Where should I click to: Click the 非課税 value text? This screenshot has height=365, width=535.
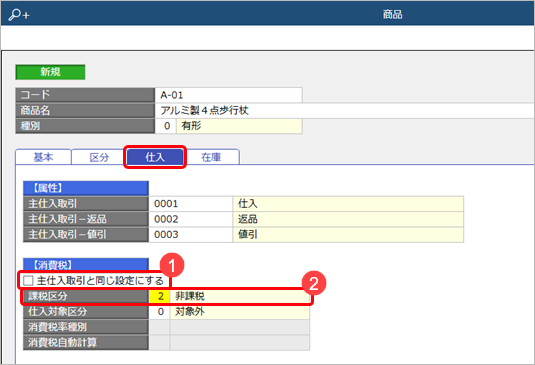coord(190,296)
